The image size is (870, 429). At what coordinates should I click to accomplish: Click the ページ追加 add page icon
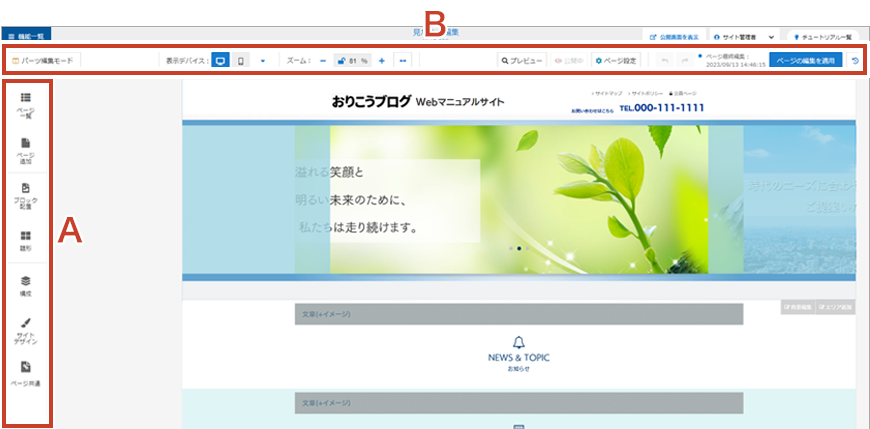click(x=26, y=149)
